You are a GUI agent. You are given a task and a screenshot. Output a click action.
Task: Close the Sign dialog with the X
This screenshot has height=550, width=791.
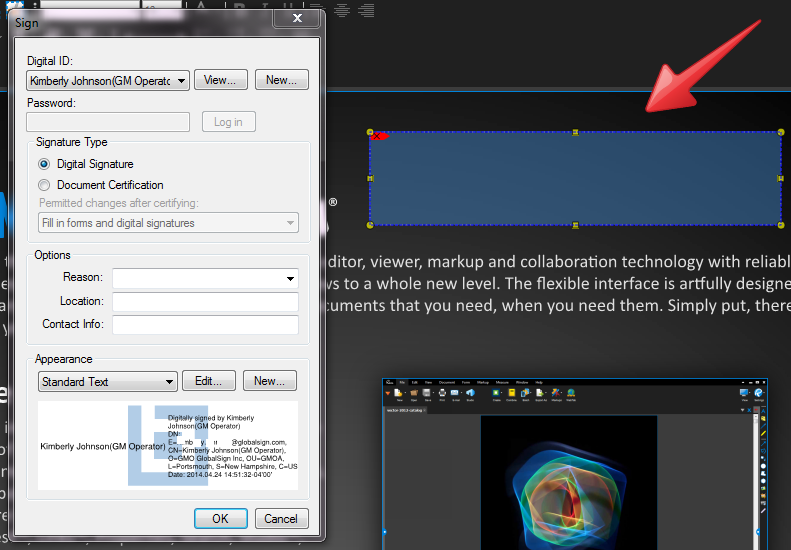point(298,18)
